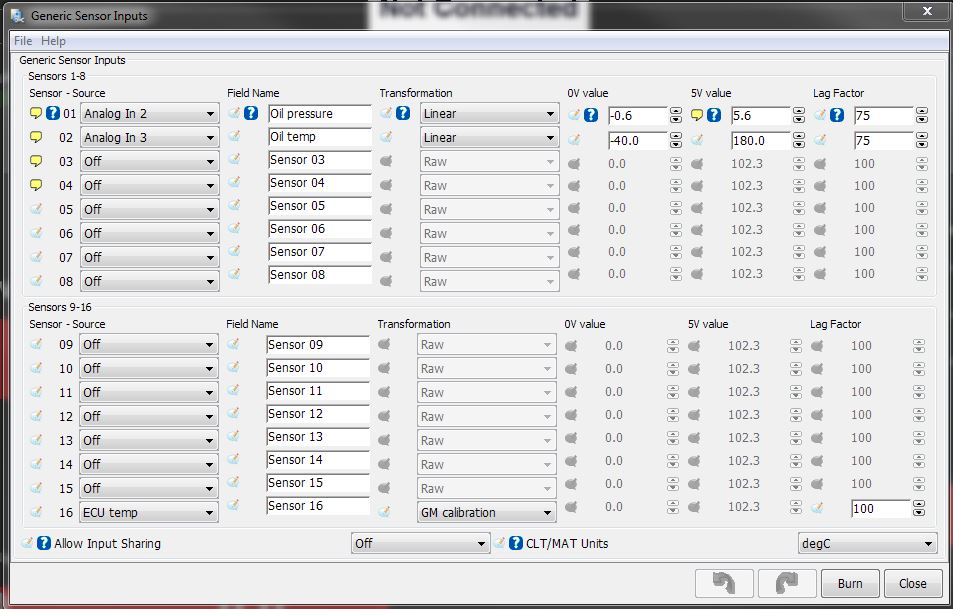Click the Sensor 12 field name box

tap(318, 414)
